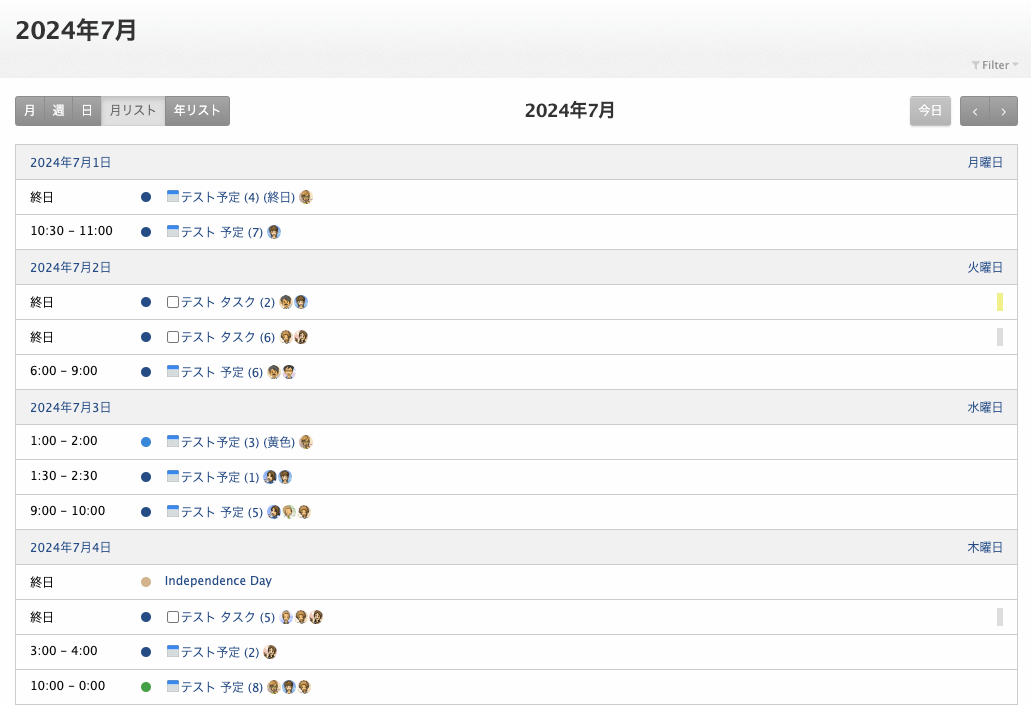Switch to 年リスト view
This screenshot has width=1031, height=705.
point(197,110)
